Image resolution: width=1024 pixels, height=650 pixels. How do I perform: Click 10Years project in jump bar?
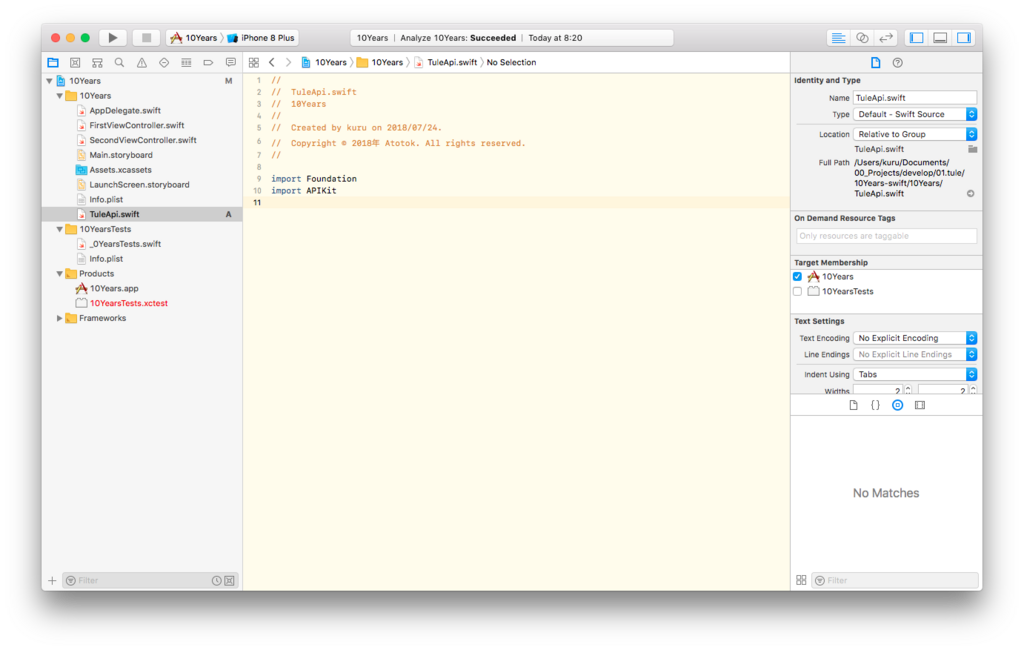click(x=325, y=63)
